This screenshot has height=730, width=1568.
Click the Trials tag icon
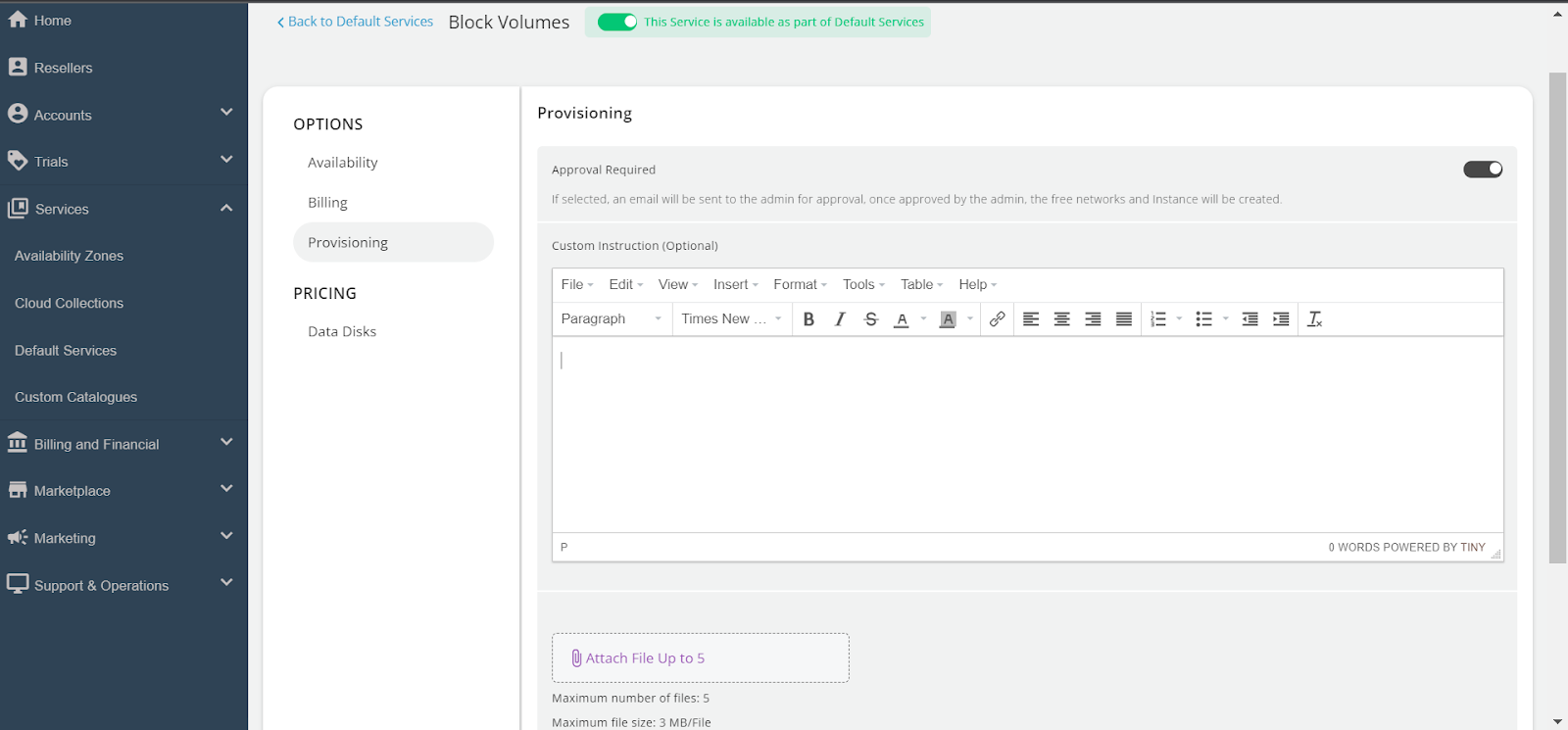[18, 161]
